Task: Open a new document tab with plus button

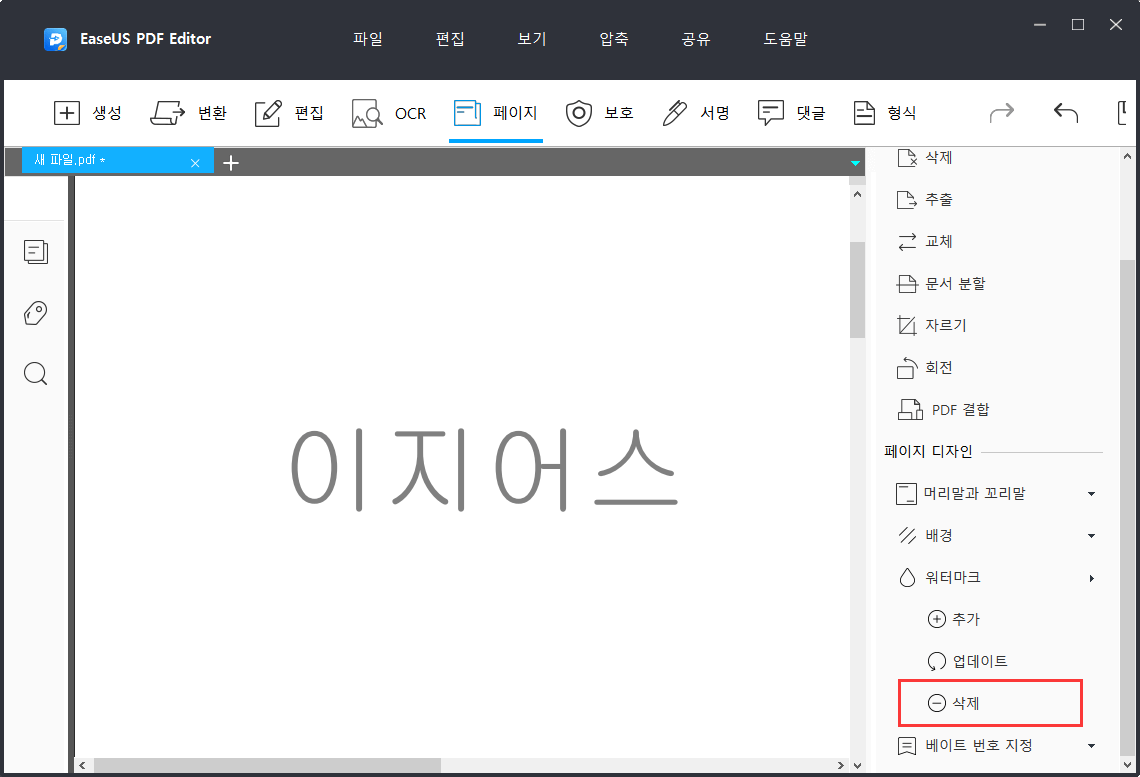Action: coord(231,161)
